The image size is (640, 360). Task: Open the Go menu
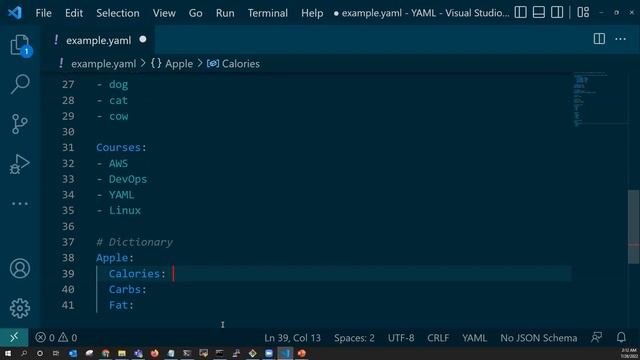tap(196, 13)
